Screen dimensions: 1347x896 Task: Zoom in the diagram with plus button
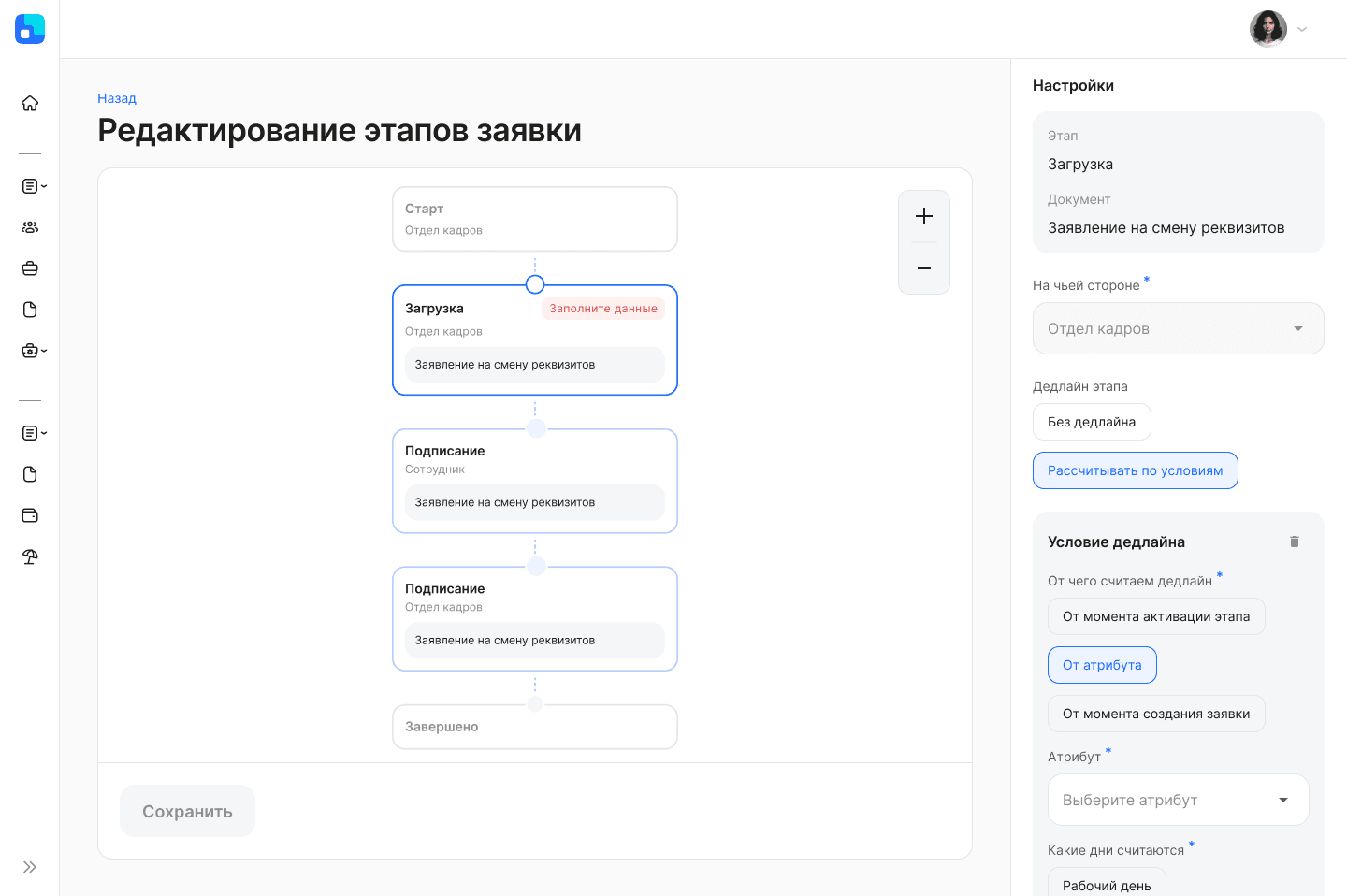click(x=924, y=216)
